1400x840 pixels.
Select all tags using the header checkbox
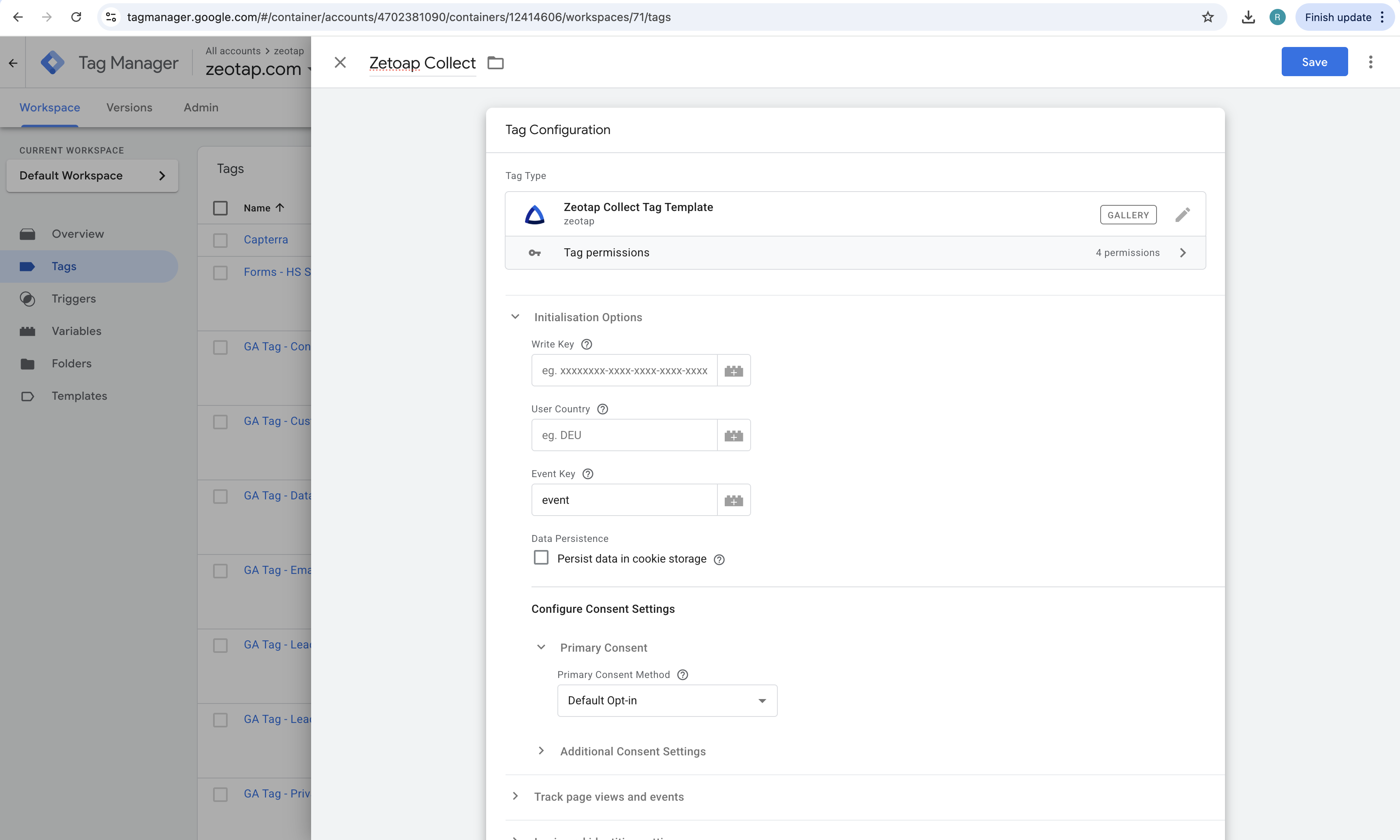[x=220, y=208]
